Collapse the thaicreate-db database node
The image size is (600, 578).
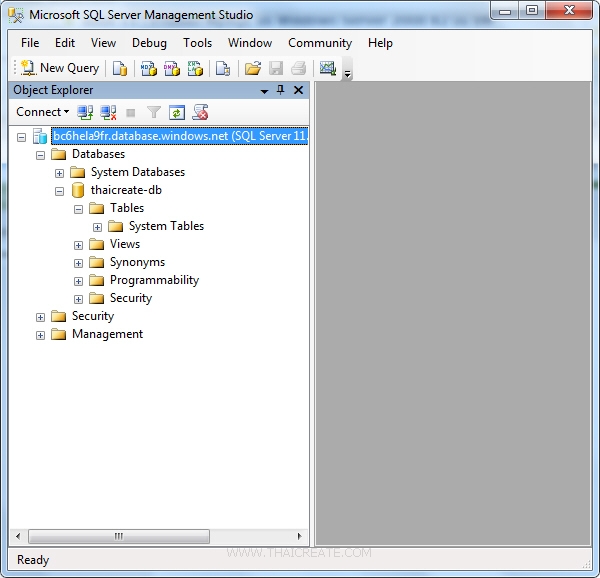tap(59, 191)
